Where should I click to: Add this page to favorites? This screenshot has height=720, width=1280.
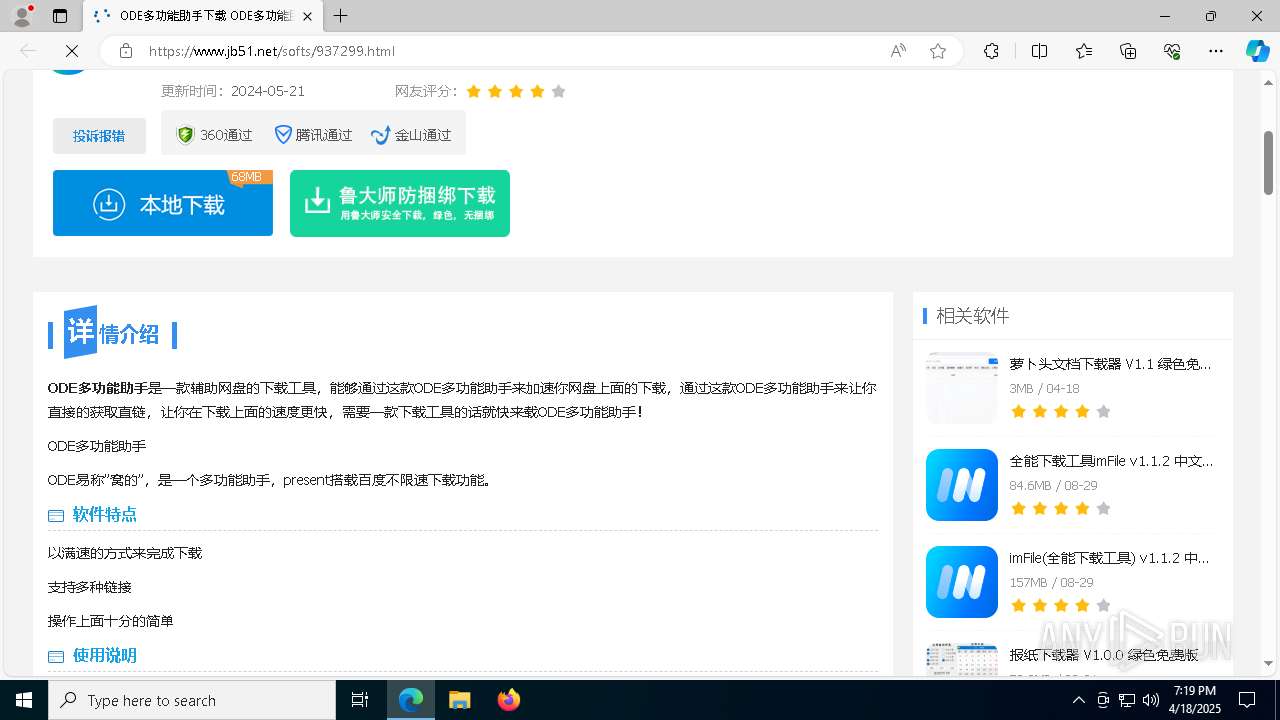coord(938,51)
